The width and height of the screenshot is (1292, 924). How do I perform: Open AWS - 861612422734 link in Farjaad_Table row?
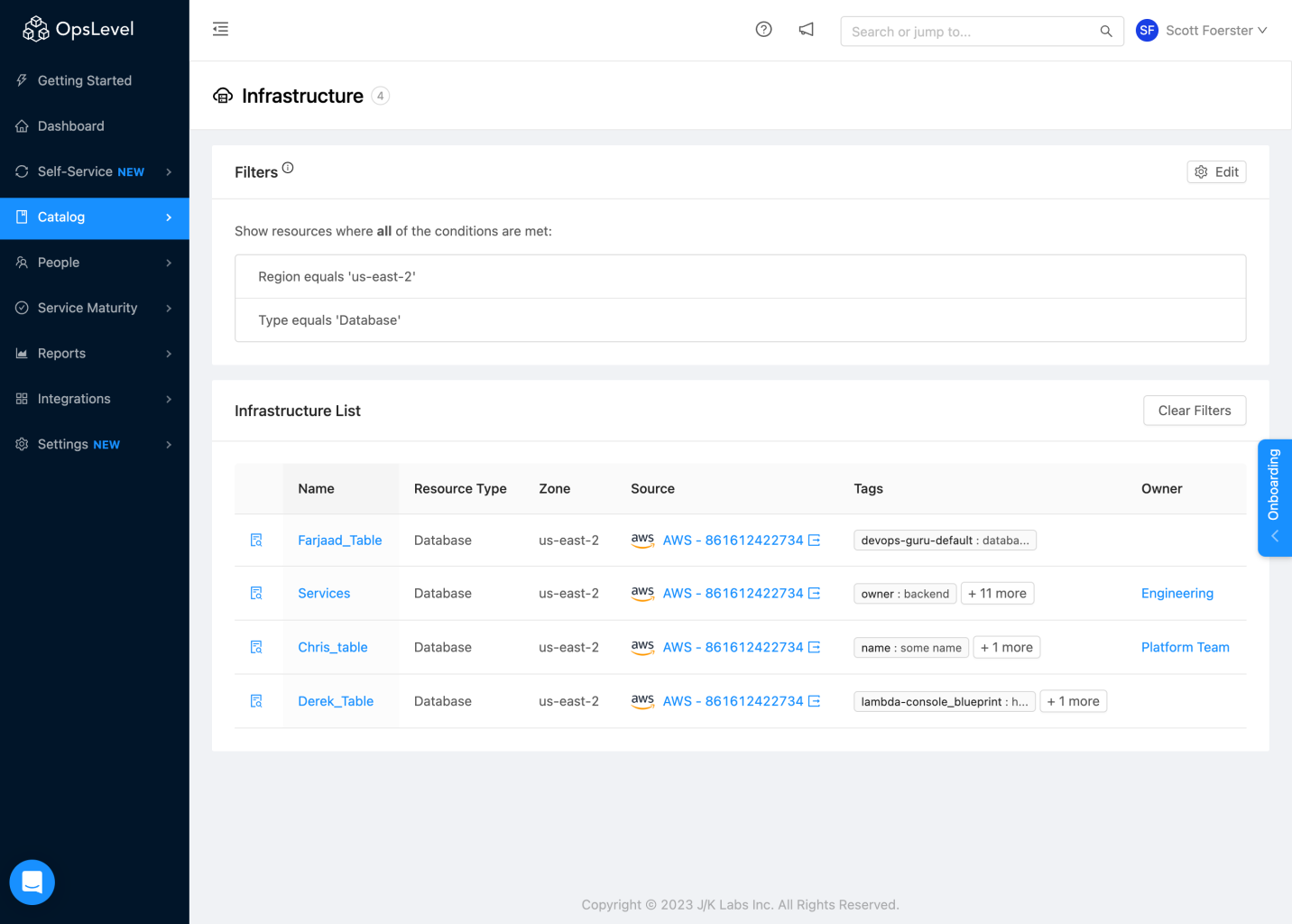(x=733, y=540)
